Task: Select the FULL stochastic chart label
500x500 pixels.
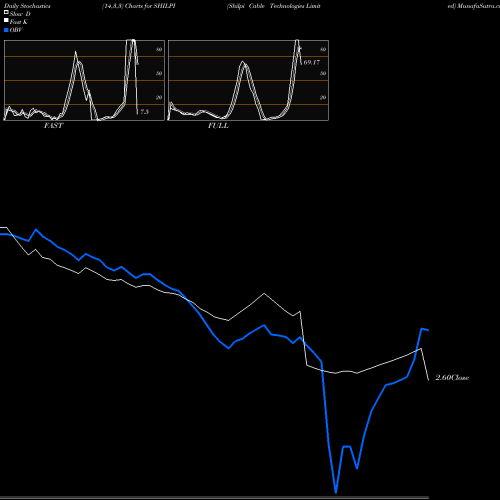Action: [x=218, y=126]
